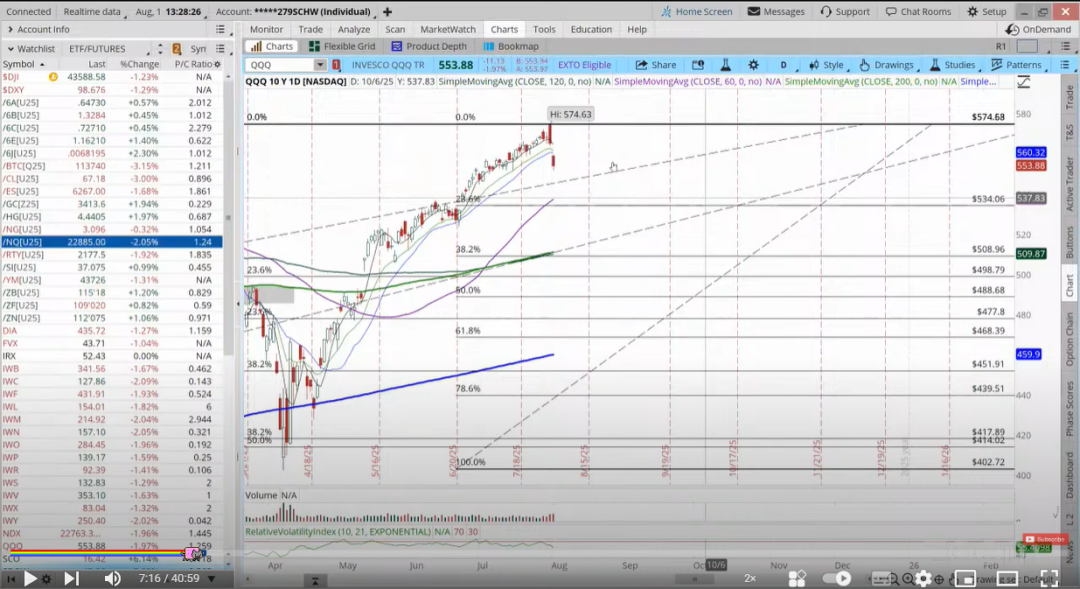The width and height of the screenshot is (1080, 589).
Task: Open the Drawings dropdown
Action: point(888,65)
